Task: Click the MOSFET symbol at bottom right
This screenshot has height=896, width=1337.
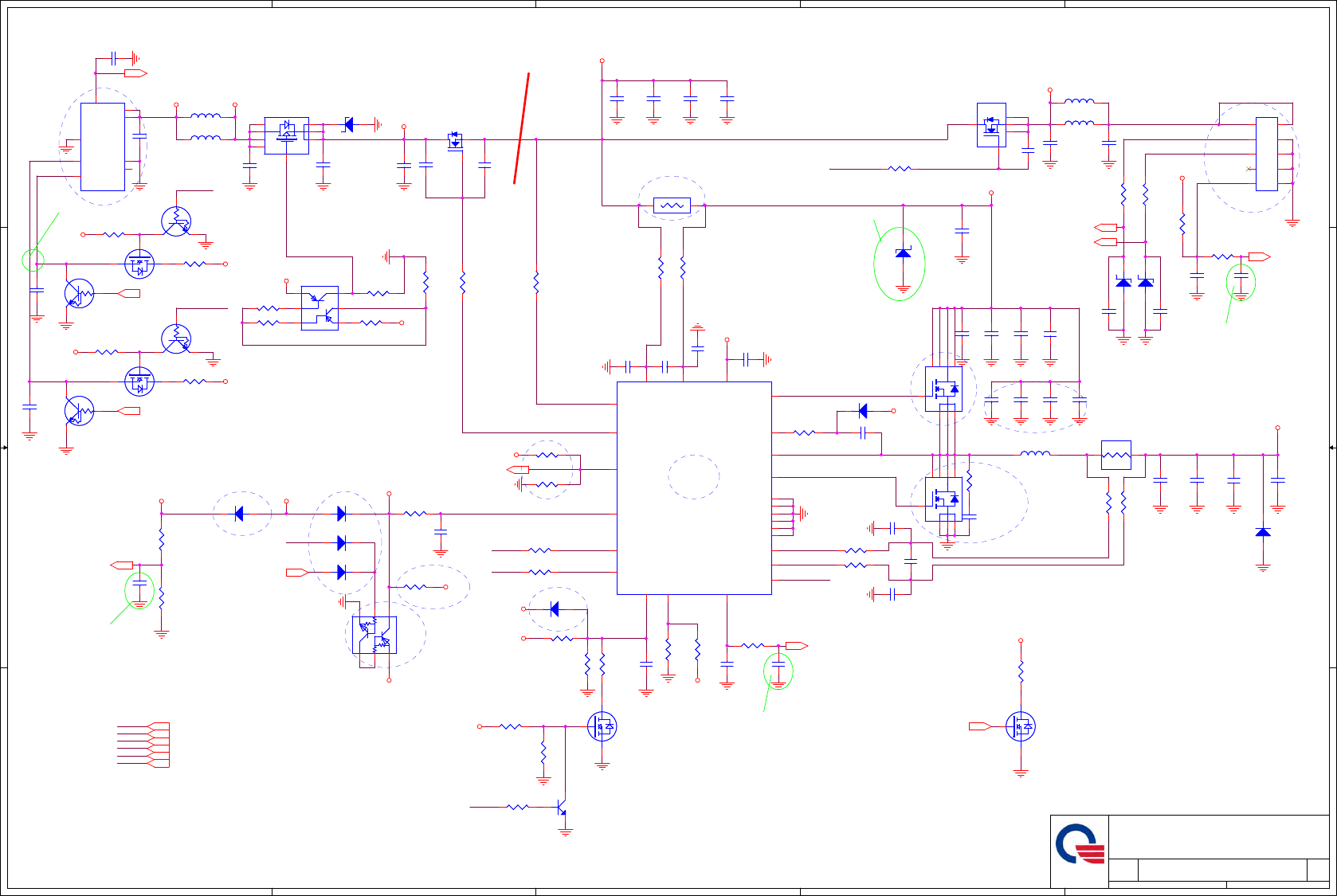Action: [x=1021, y=726]
